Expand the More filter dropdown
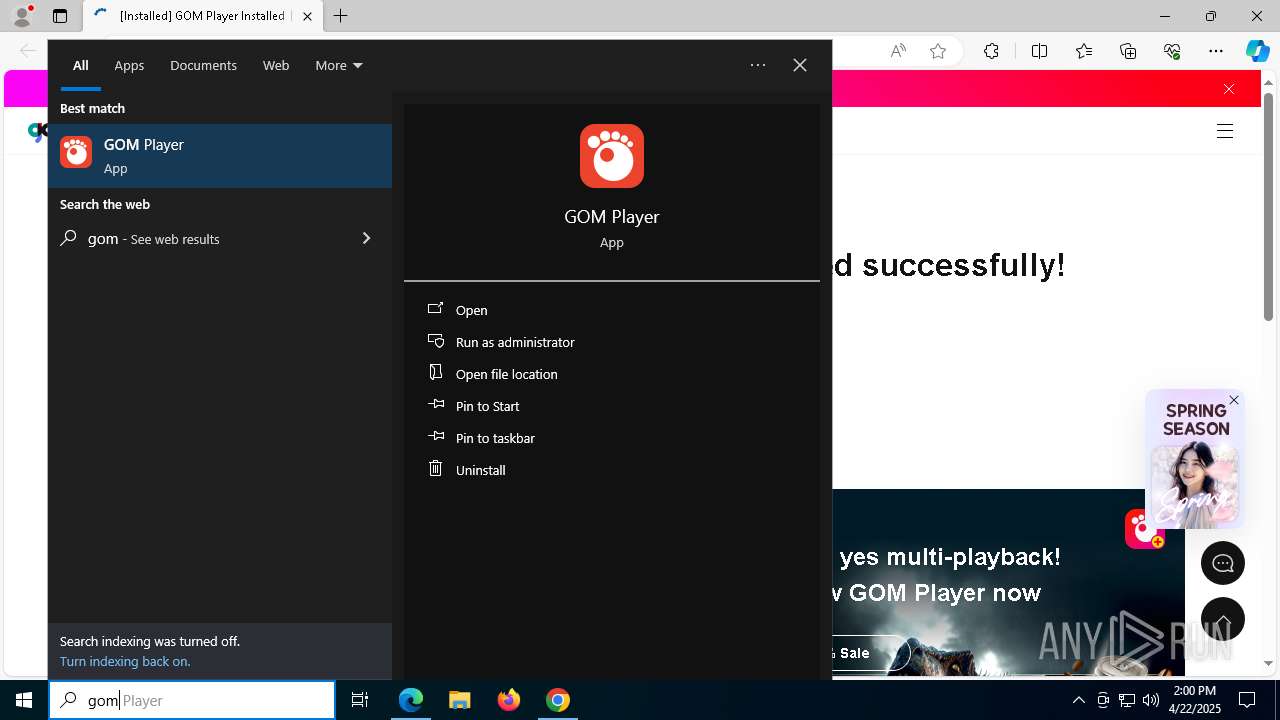1280x720 pixels. point(339,65)
